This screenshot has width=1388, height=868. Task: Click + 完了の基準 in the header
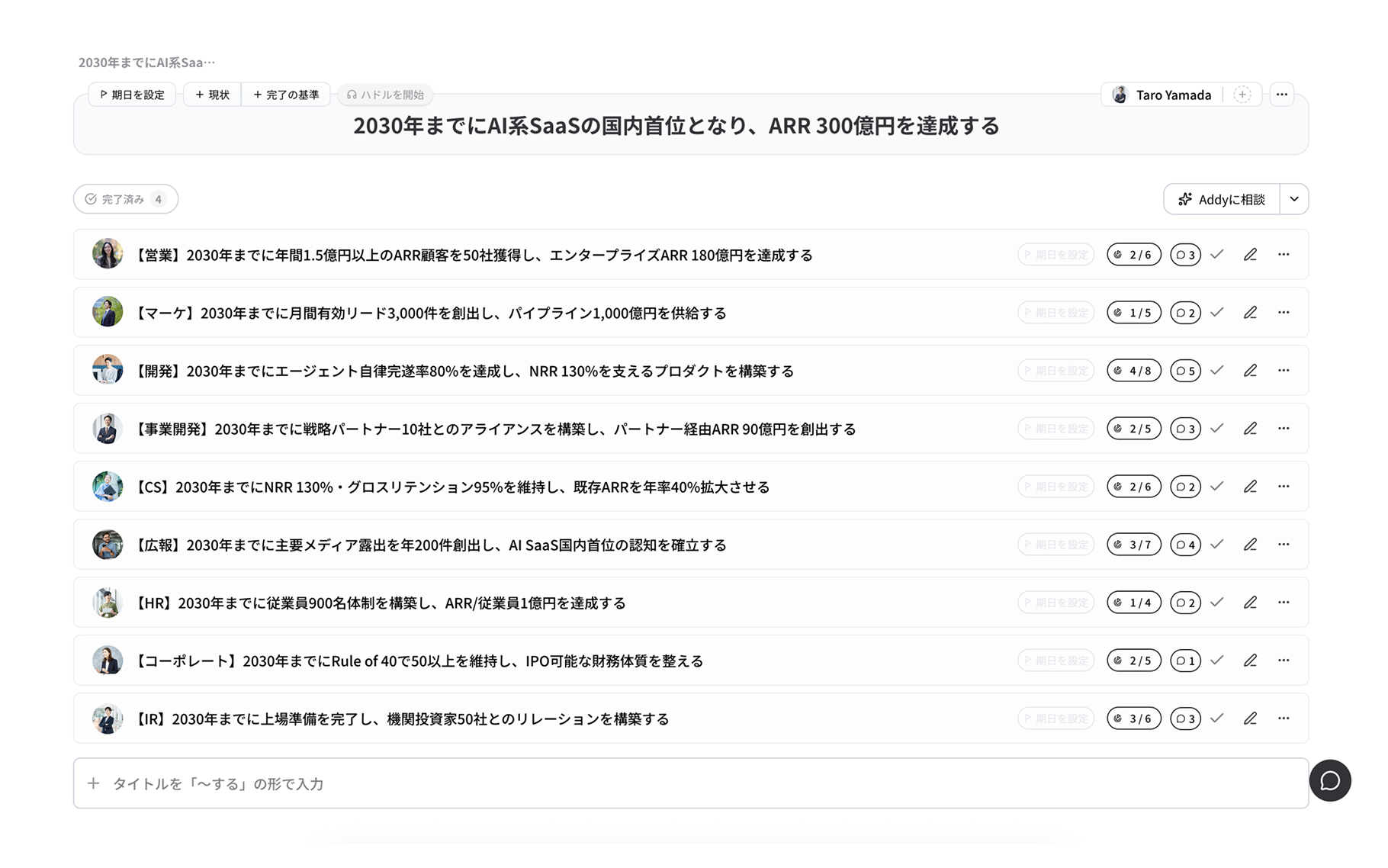(286, 95)
